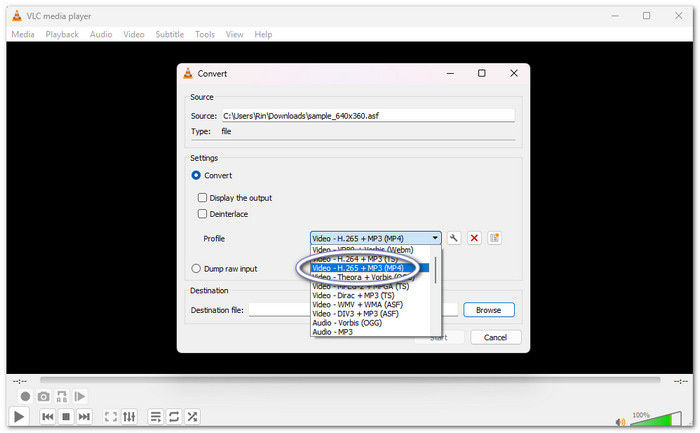Screen dimensions: 700x433
Task: Adjust the volume slider at 100%
Action: [x=655, y=419]
